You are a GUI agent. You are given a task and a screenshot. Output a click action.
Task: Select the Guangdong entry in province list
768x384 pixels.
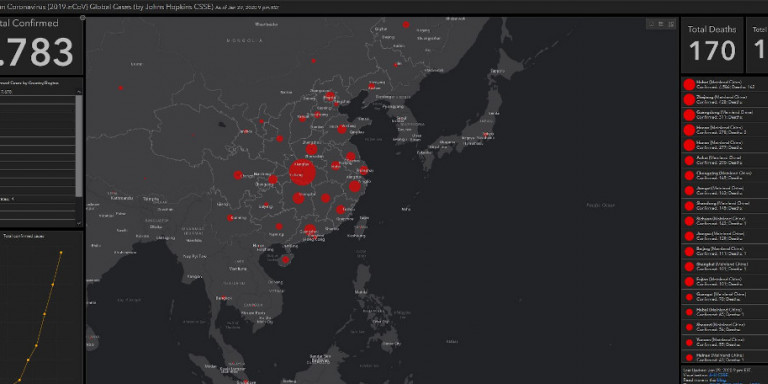pyautogui.click(x=724, y=115)
